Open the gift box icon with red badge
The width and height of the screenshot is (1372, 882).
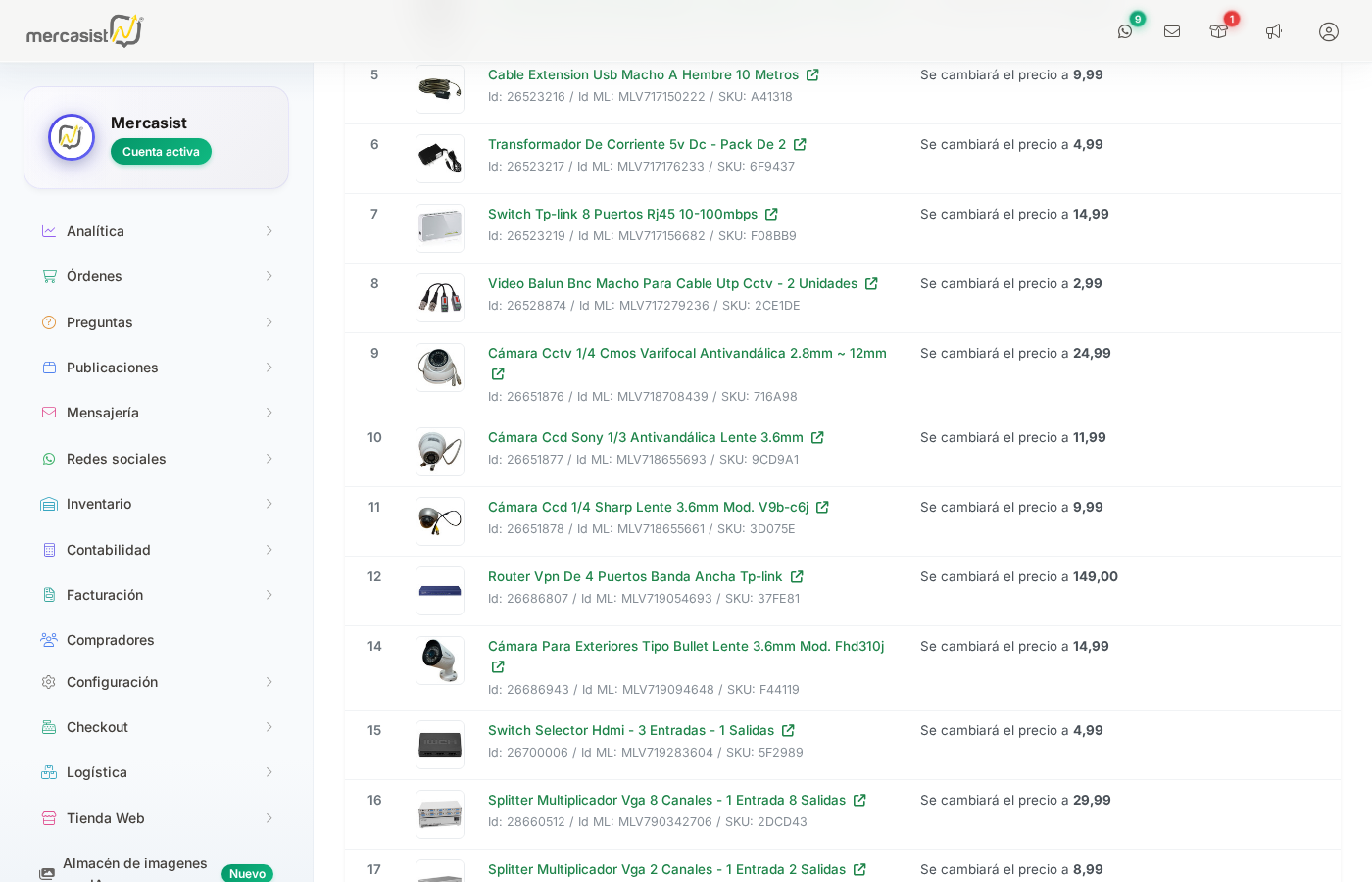click(x=1219, y=31)
